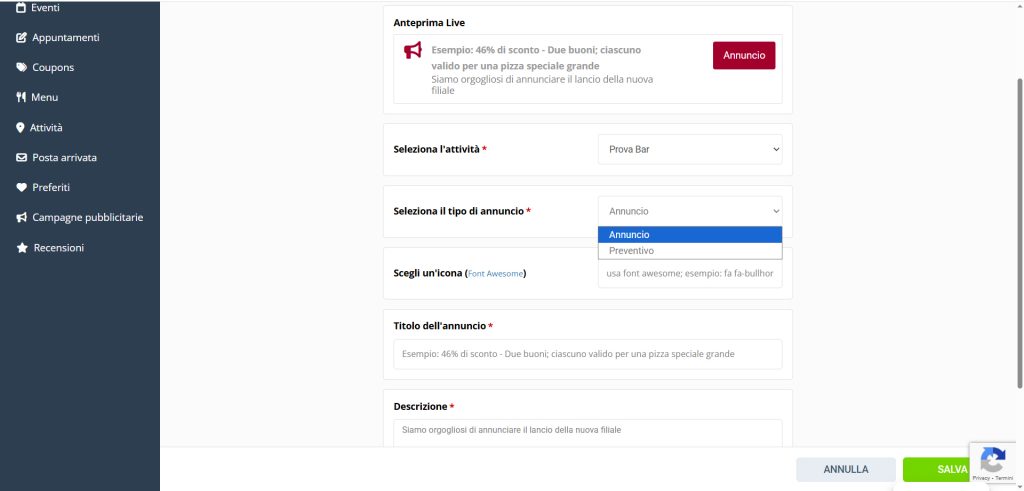The width and height of the screenshot is (1024, 491).
Task: Click the tag icon beside Coupons
Action: tap(22, 68)
